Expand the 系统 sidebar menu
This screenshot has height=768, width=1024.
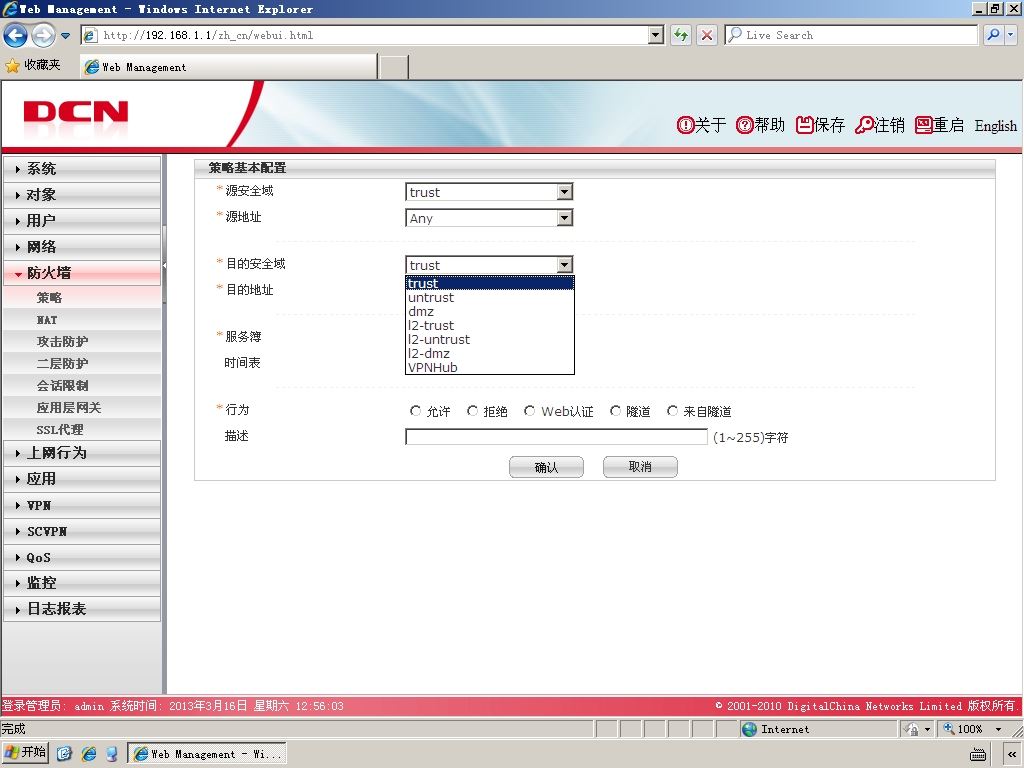(x=82, y=168)
